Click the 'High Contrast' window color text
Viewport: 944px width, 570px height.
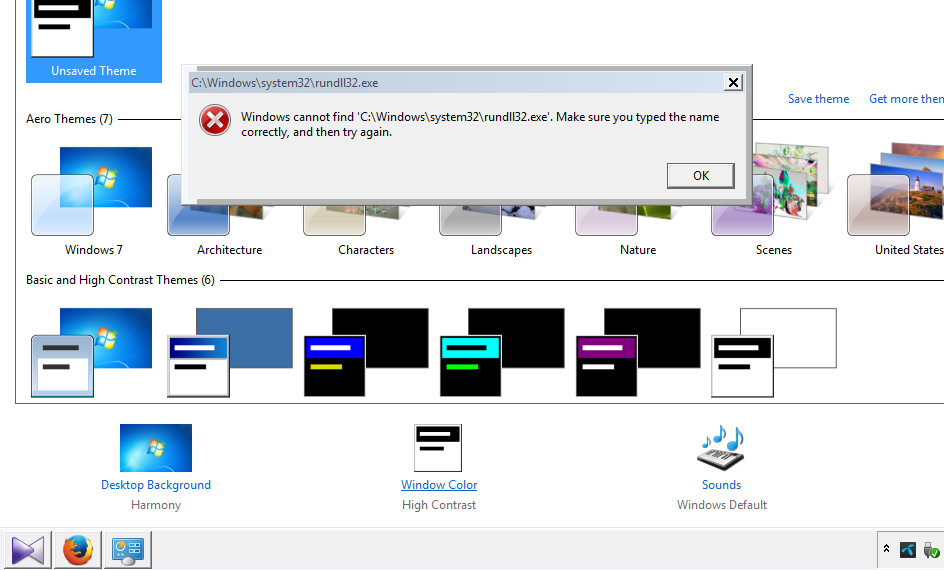click(439, 505)
